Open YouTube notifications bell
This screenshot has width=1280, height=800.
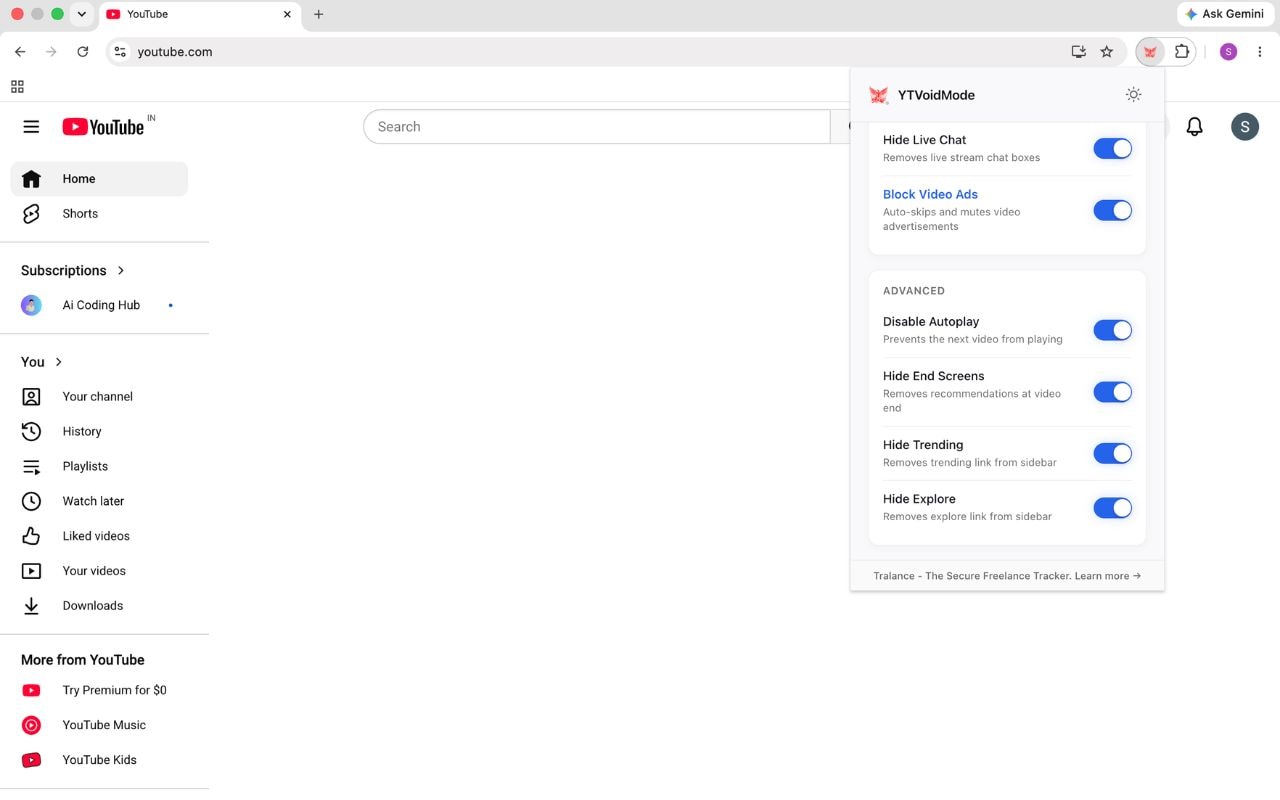point(1194,127)
